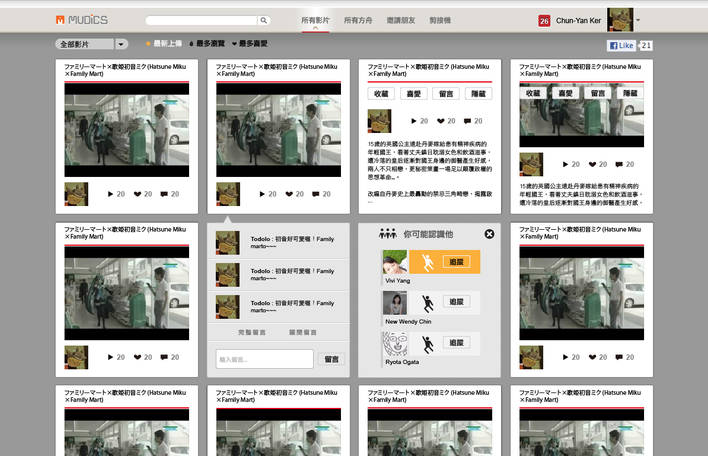
Task: Expand the user menu arrow next to Chun-Yan Ker
Action: pyautogui.click(x=638, y=20)
